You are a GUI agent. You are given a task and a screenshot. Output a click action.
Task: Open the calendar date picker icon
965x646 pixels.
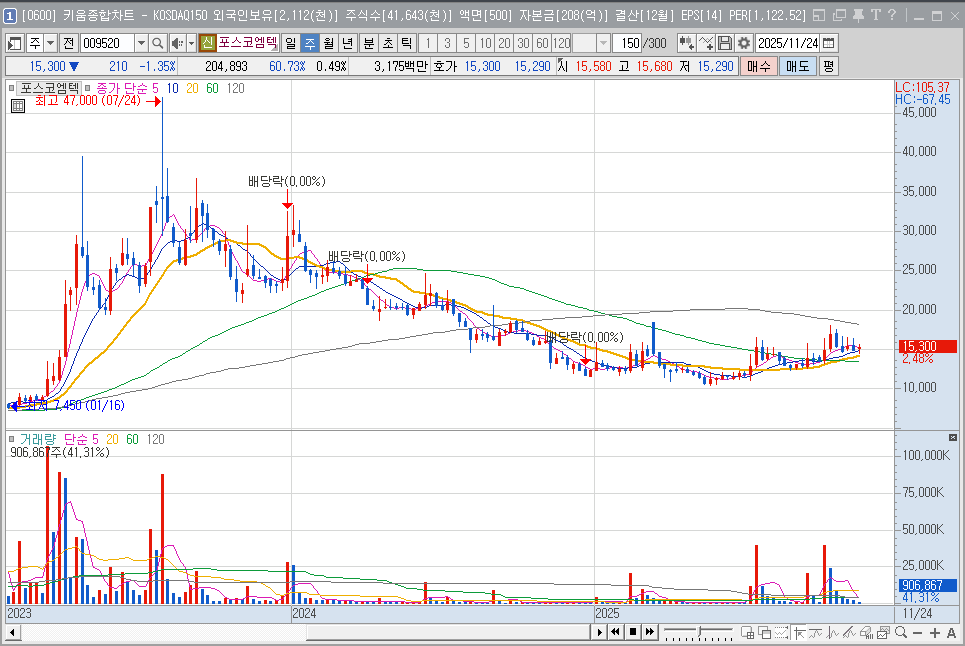click(828, 43)
